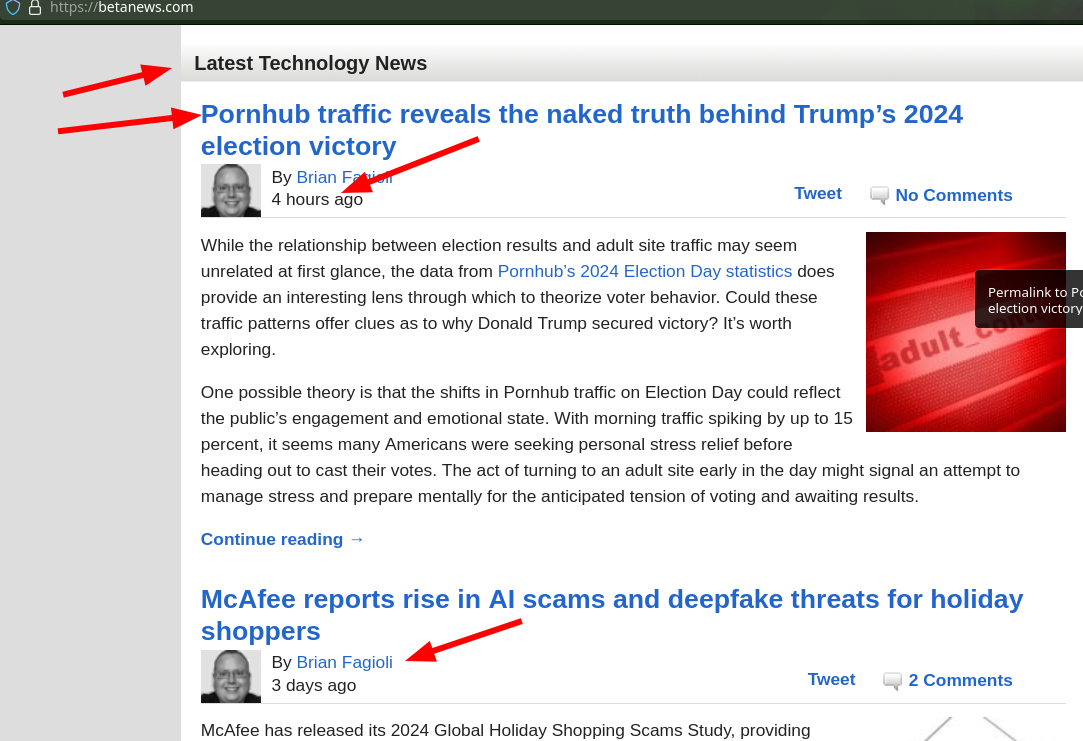
Task: Click the speech bubble icon beside 2 Comments
Action: pyautogui.click(x=892, y=681)
